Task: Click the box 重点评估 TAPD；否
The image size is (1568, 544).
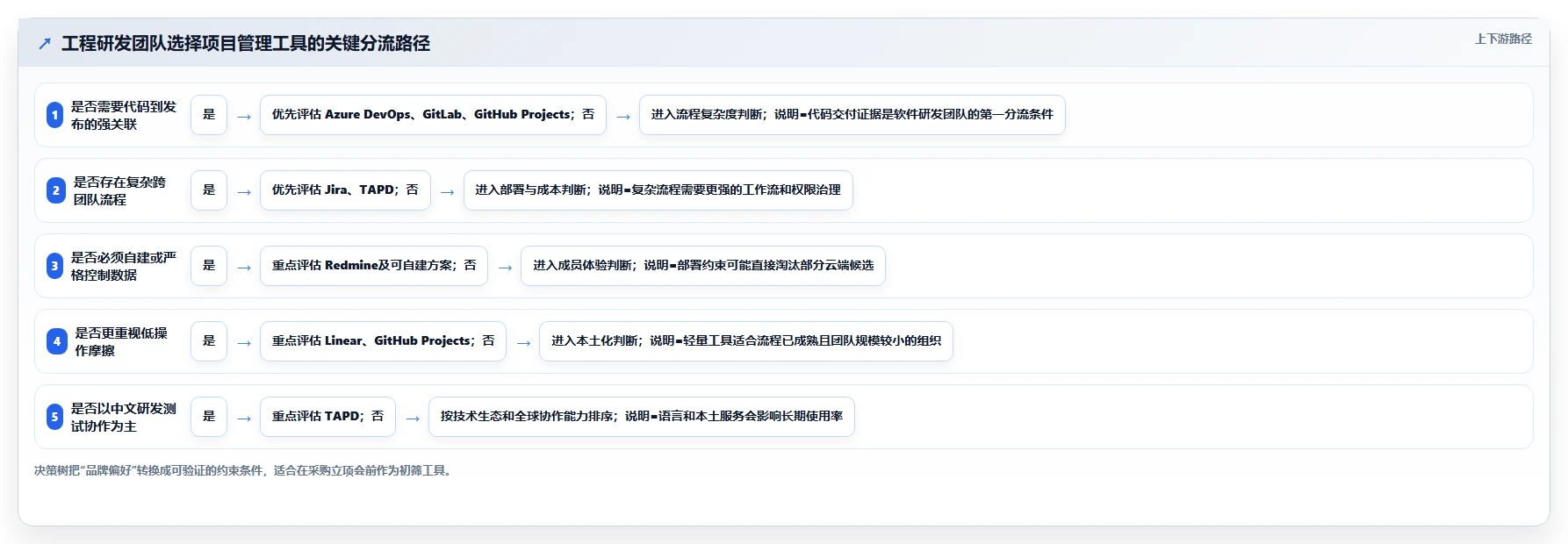Action: click(x=327, y=417)
